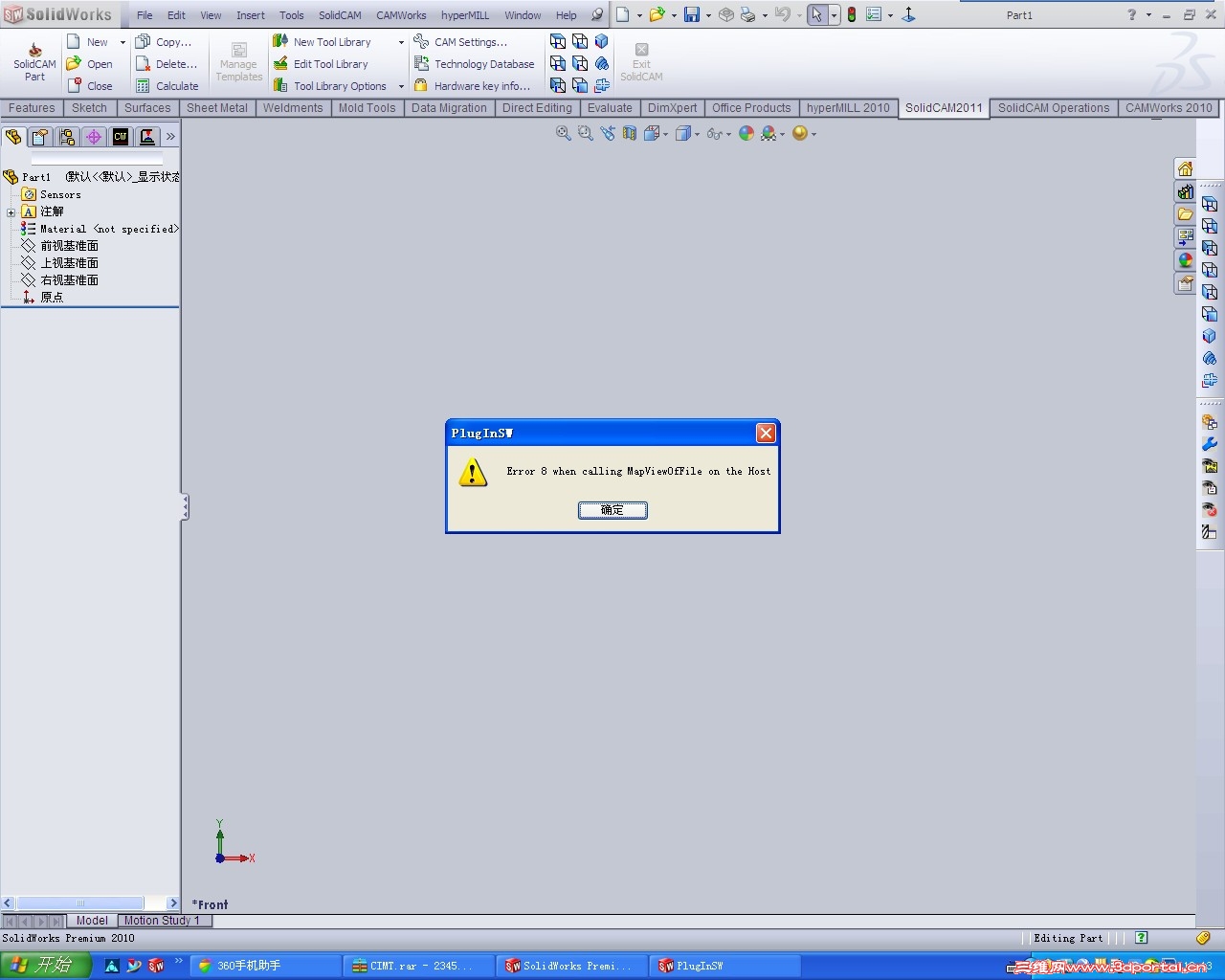Open the Appearances color ball task pane tab

pyautogui.click(x=1185, y=260)
